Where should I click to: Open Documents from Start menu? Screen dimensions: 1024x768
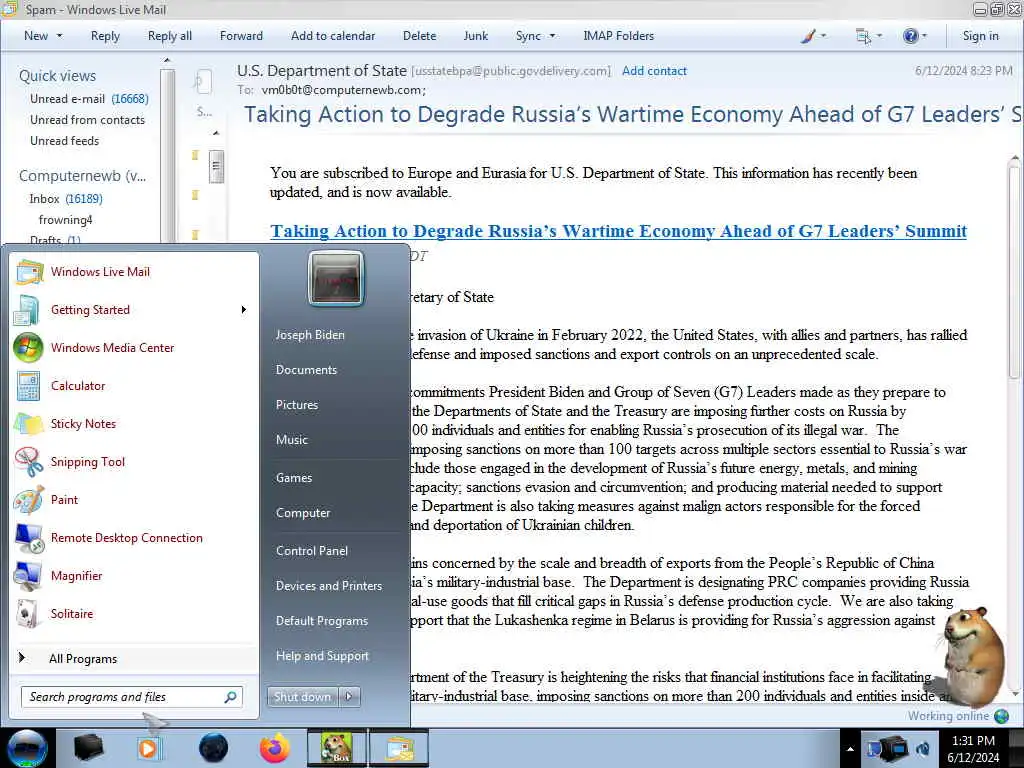306,370
